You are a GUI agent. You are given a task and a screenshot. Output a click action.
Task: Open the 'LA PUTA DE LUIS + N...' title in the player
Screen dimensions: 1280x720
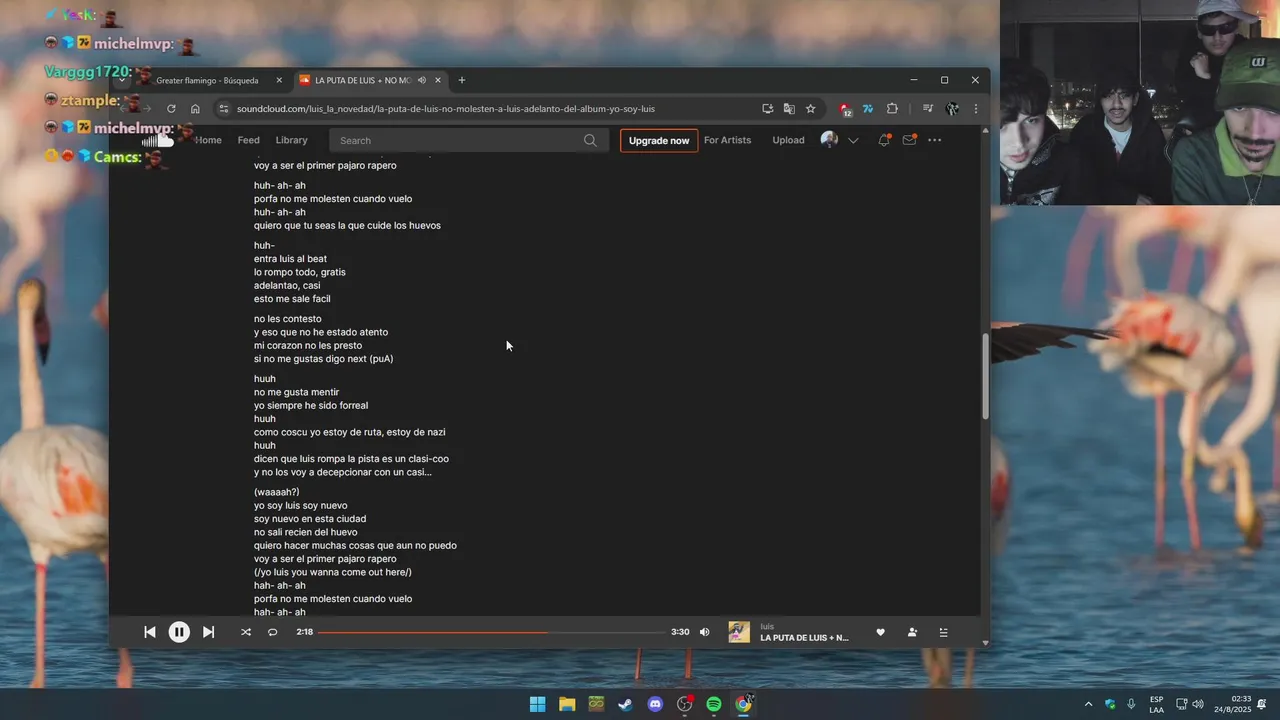804,638
